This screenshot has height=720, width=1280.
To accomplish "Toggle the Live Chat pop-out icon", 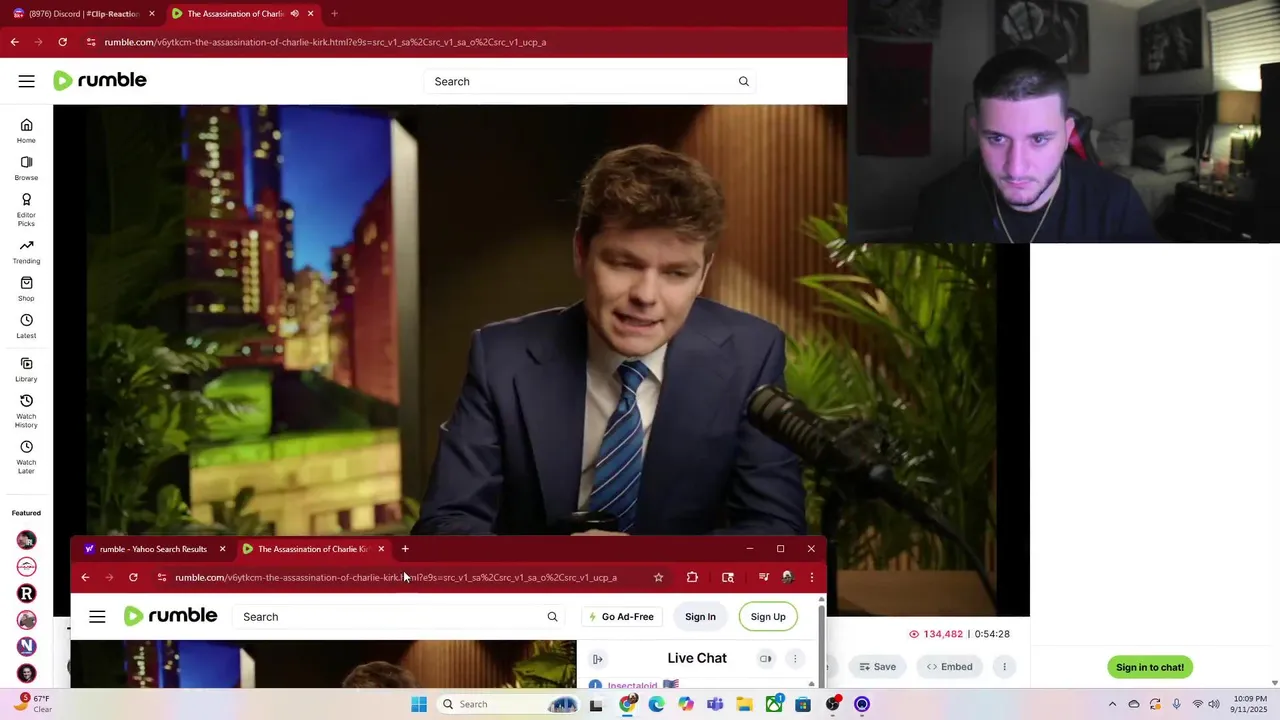I will point(765,658).
